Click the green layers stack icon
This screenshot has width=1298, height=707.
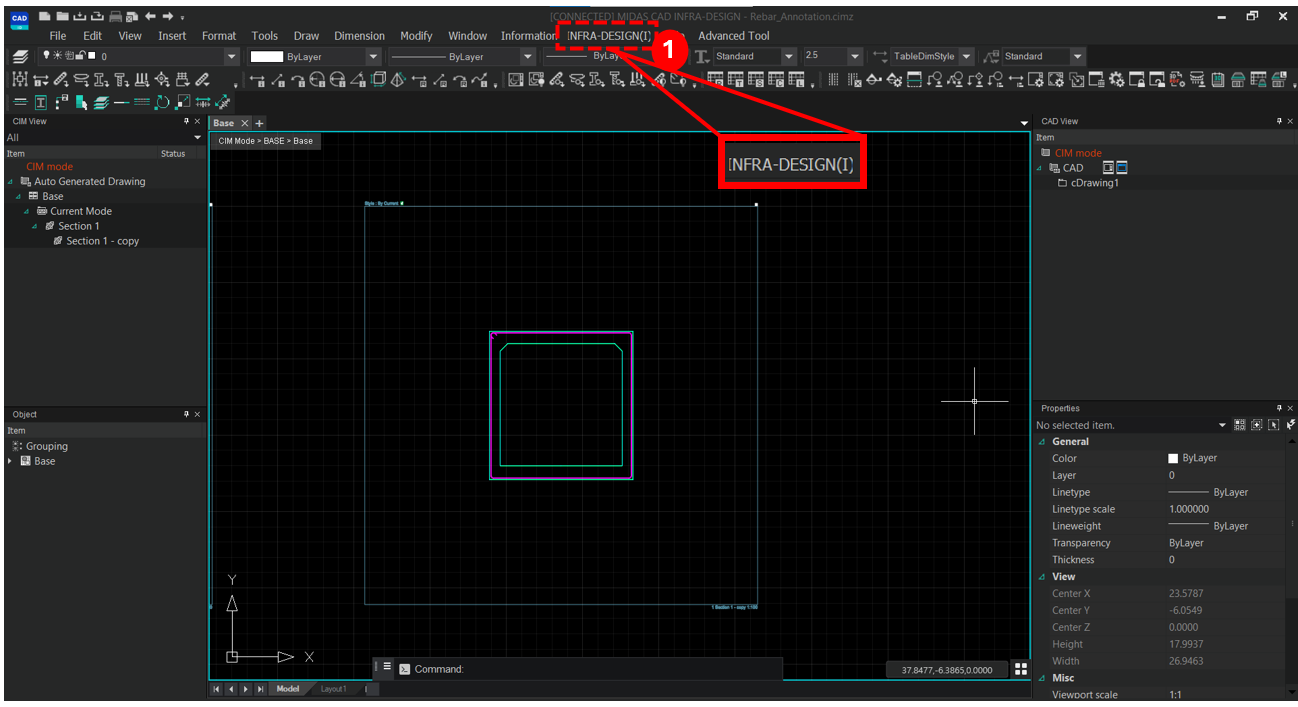tap(101, 102)
